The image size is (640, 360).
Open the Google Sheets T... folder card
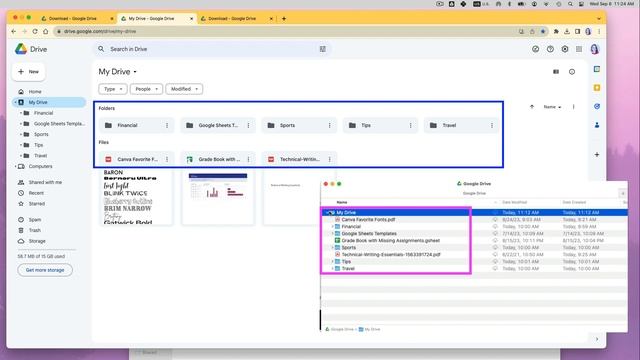click(218, 125)
